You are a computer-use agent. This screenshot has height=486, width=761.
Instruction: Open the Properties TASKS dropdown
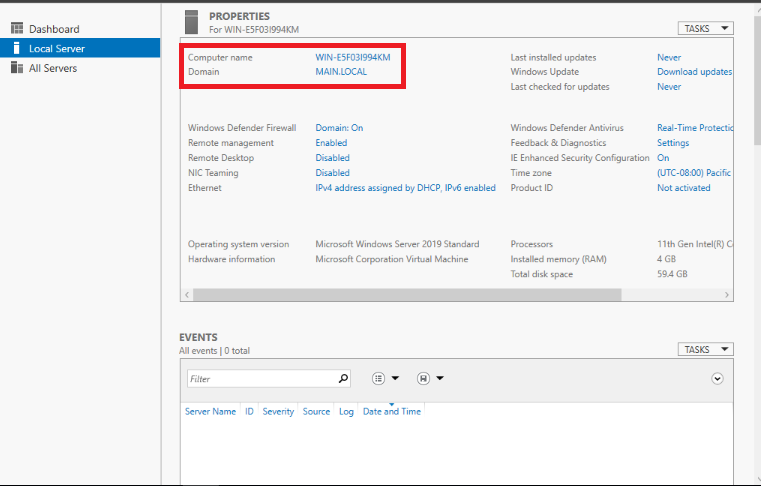(x=705, y=29)
